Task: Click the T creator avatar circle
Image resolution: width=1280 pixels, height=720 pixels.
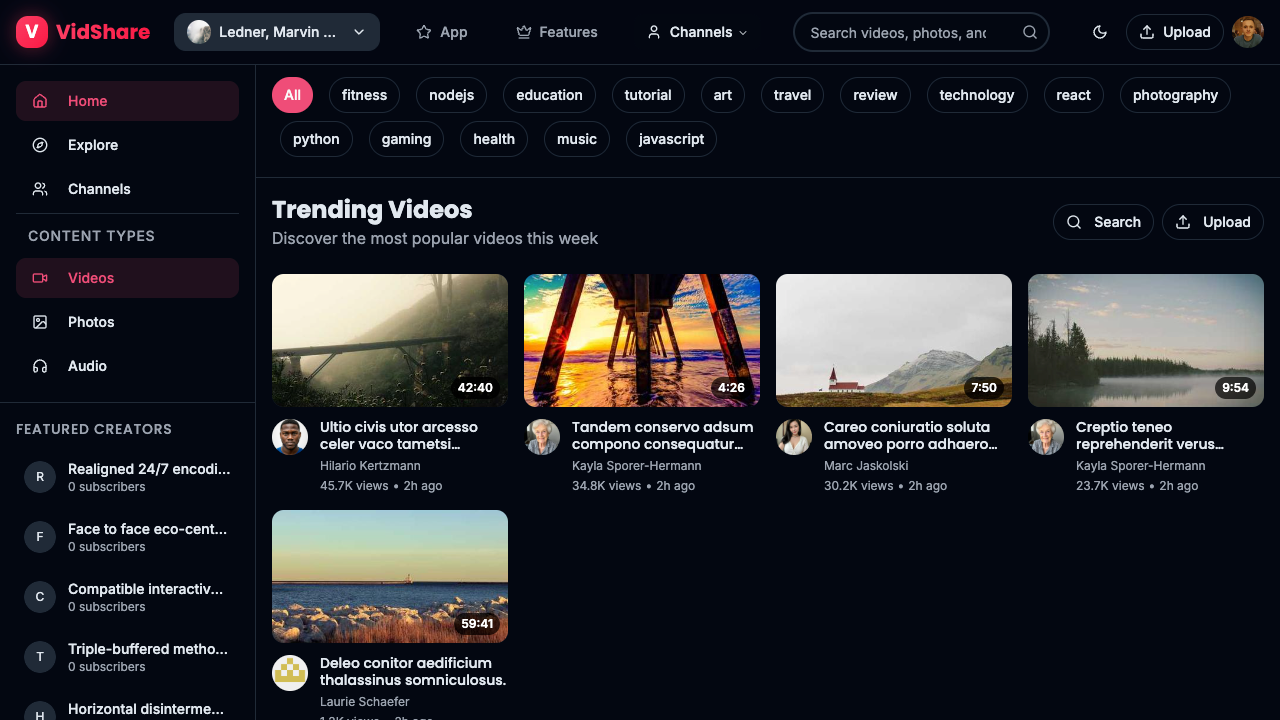Action: tap(40, 657)
